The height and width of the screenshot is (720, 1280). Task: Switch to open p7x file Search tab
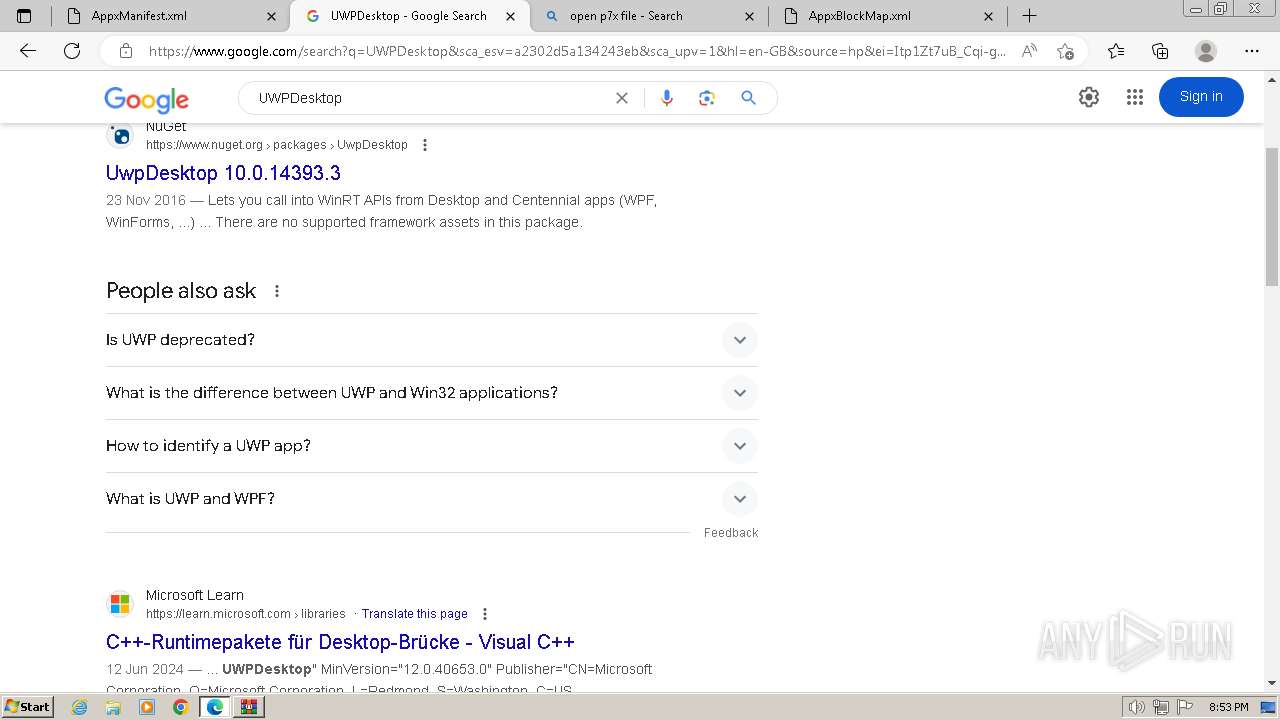pos(649,16)
